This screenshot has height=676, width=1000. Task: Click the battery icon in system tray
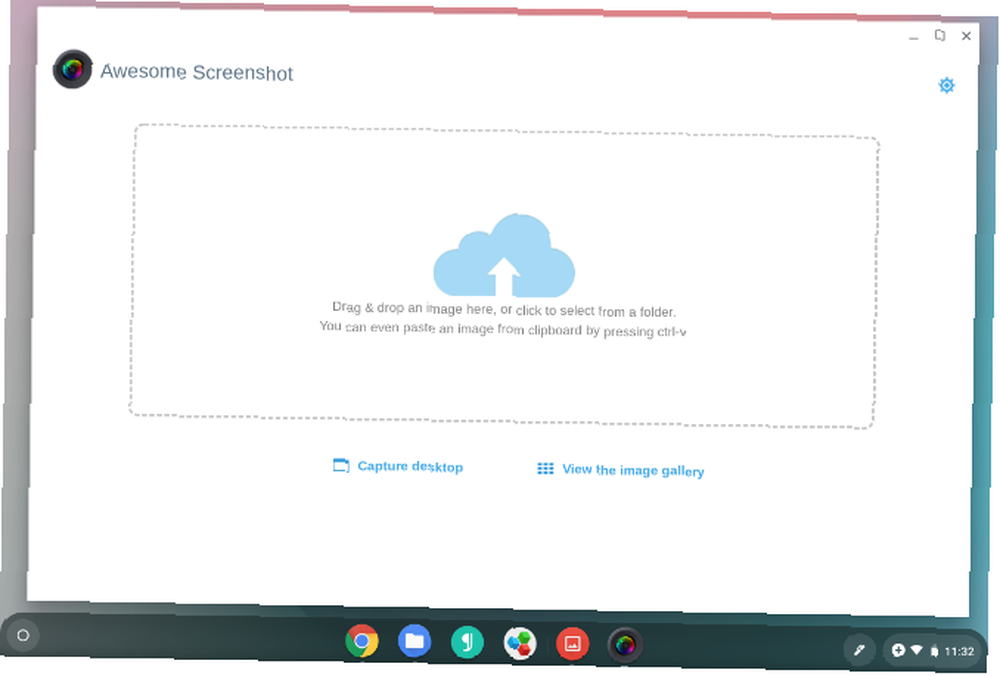[934, 651]
